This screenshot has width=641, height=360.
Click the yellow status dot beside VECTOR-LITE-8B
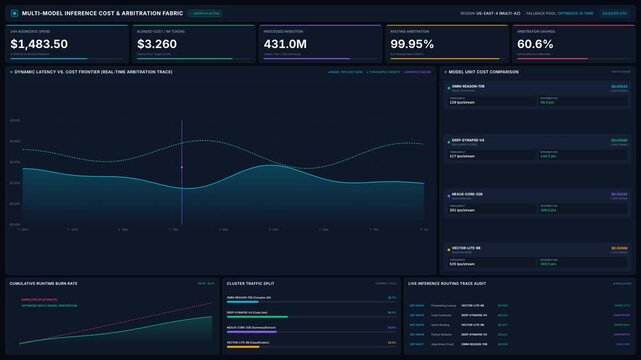449,250
